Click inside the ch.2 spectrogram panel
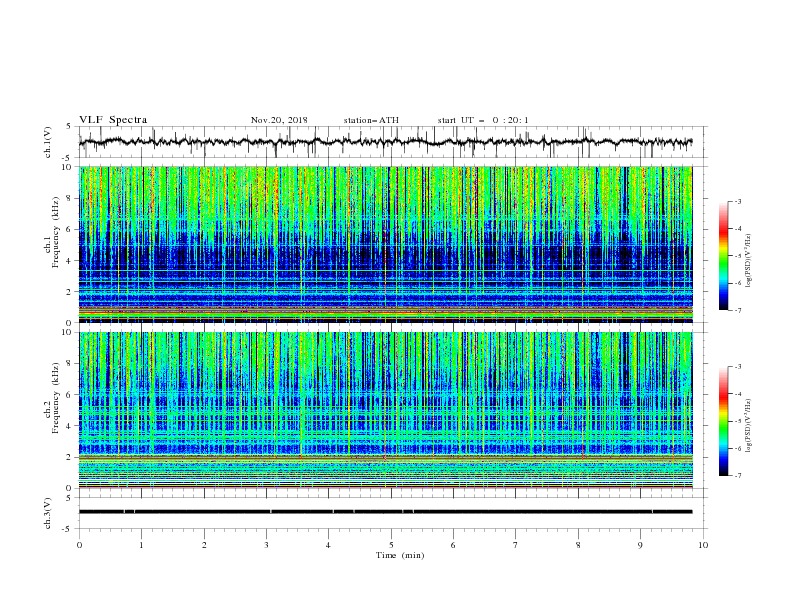This screenshot has height=612, width=792. pyautogui.click(x=385, y=410)
